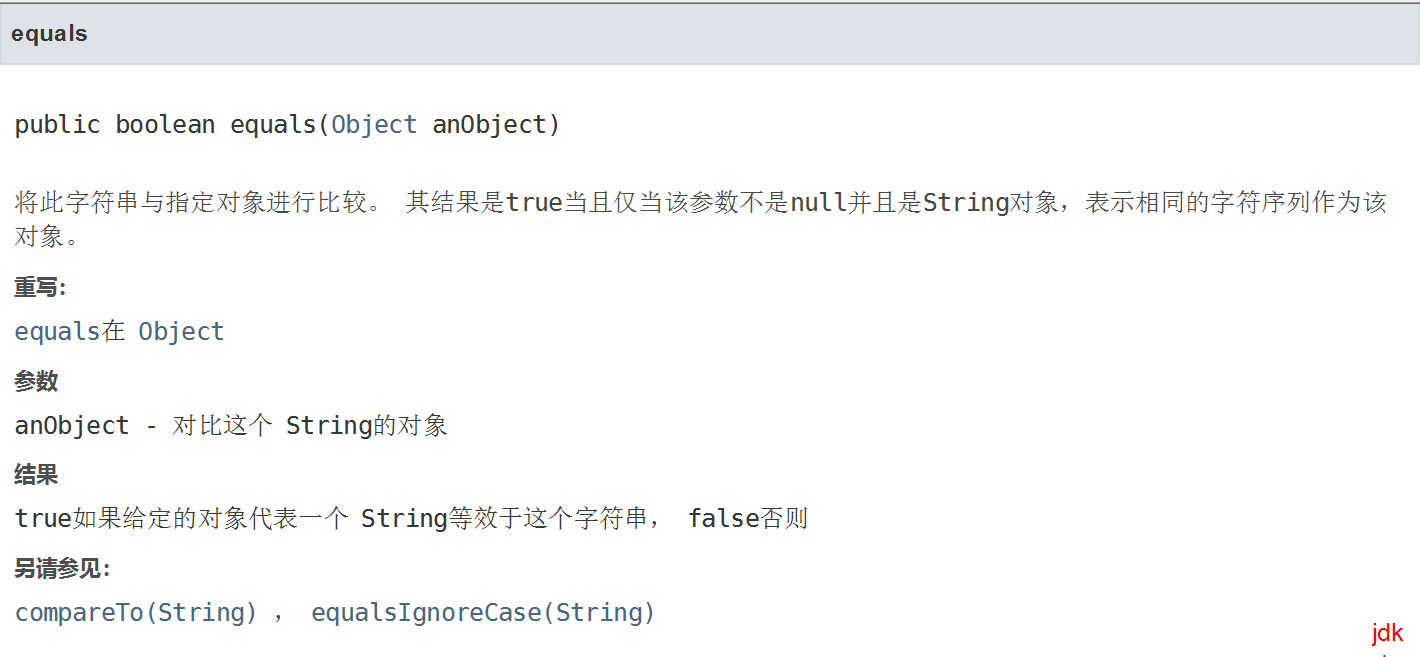Screen dimensions: 1420x657
Task: Follow the equals link under 重写
Action: click(x=57, y=332)
